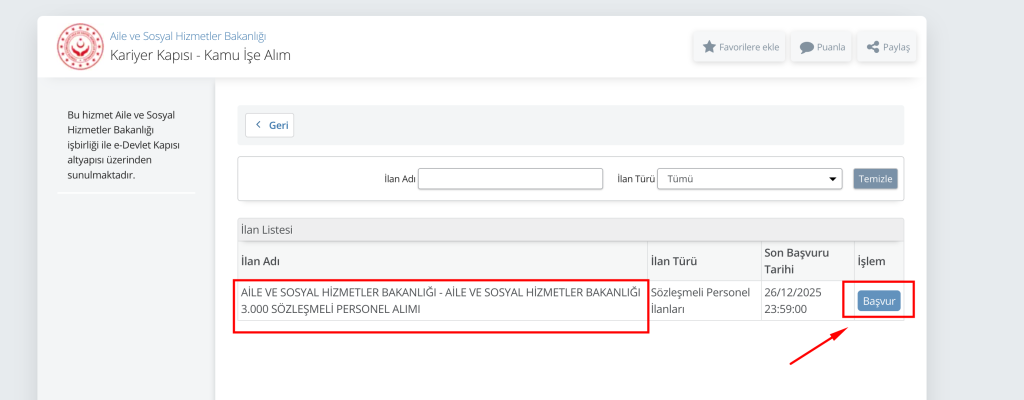
Task: Clear filters with Temizle button
Action: [x=875, y=178]
